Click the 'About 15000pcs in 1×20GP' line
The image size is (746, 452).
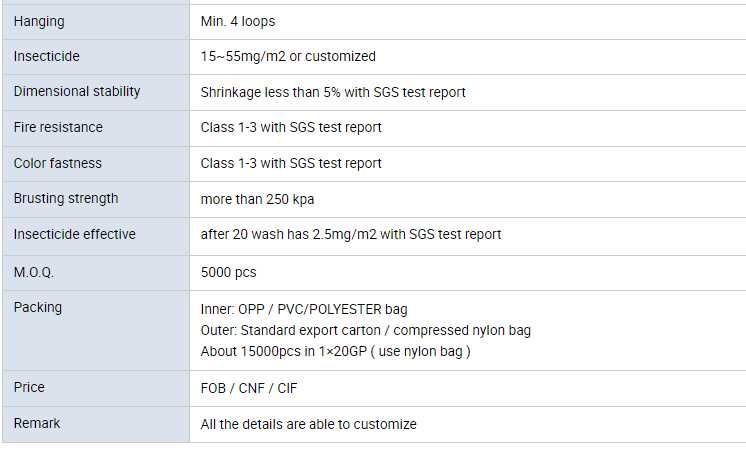click(335, 351)
